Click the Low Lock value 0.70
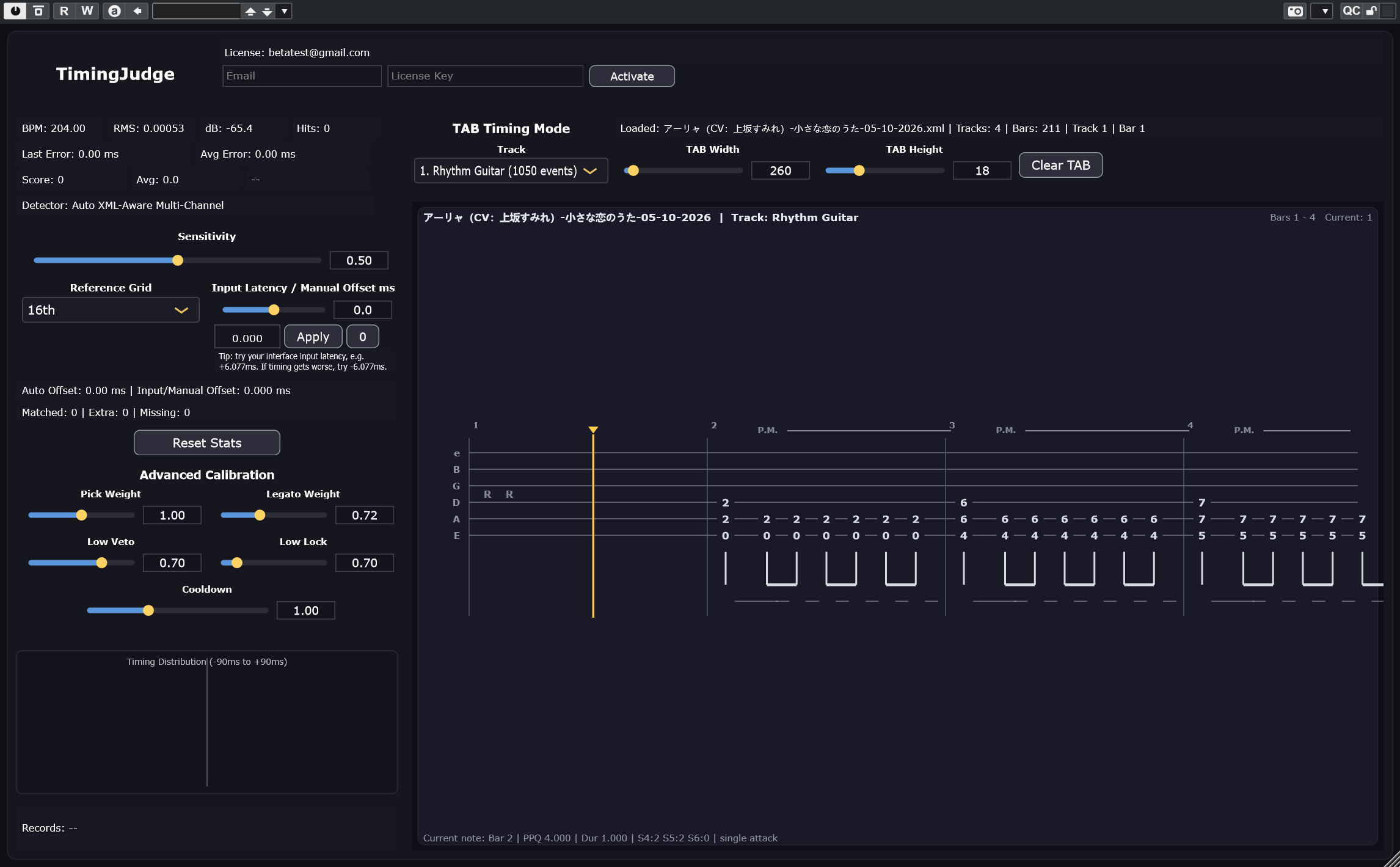This screenshot has width=1400, height=867. point(364,563)
